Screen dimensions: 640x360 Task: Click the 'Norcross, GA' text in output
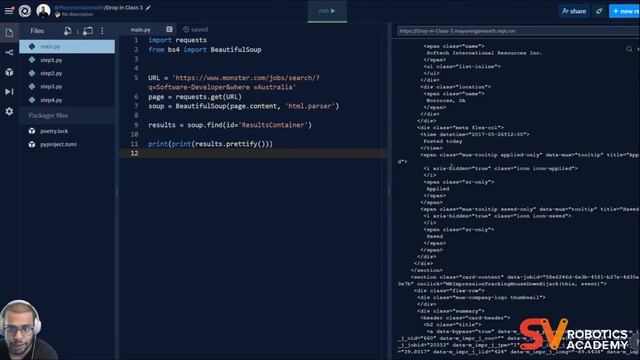coord(446,100)
